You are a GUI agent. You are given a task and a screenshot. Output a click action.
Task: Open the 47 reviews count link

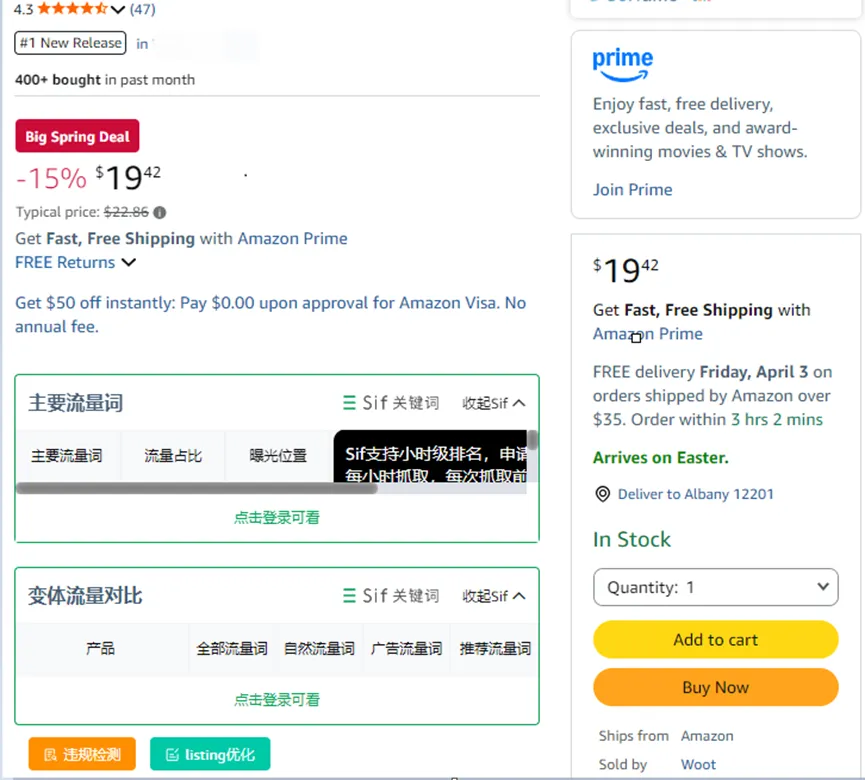click(142, 9)
